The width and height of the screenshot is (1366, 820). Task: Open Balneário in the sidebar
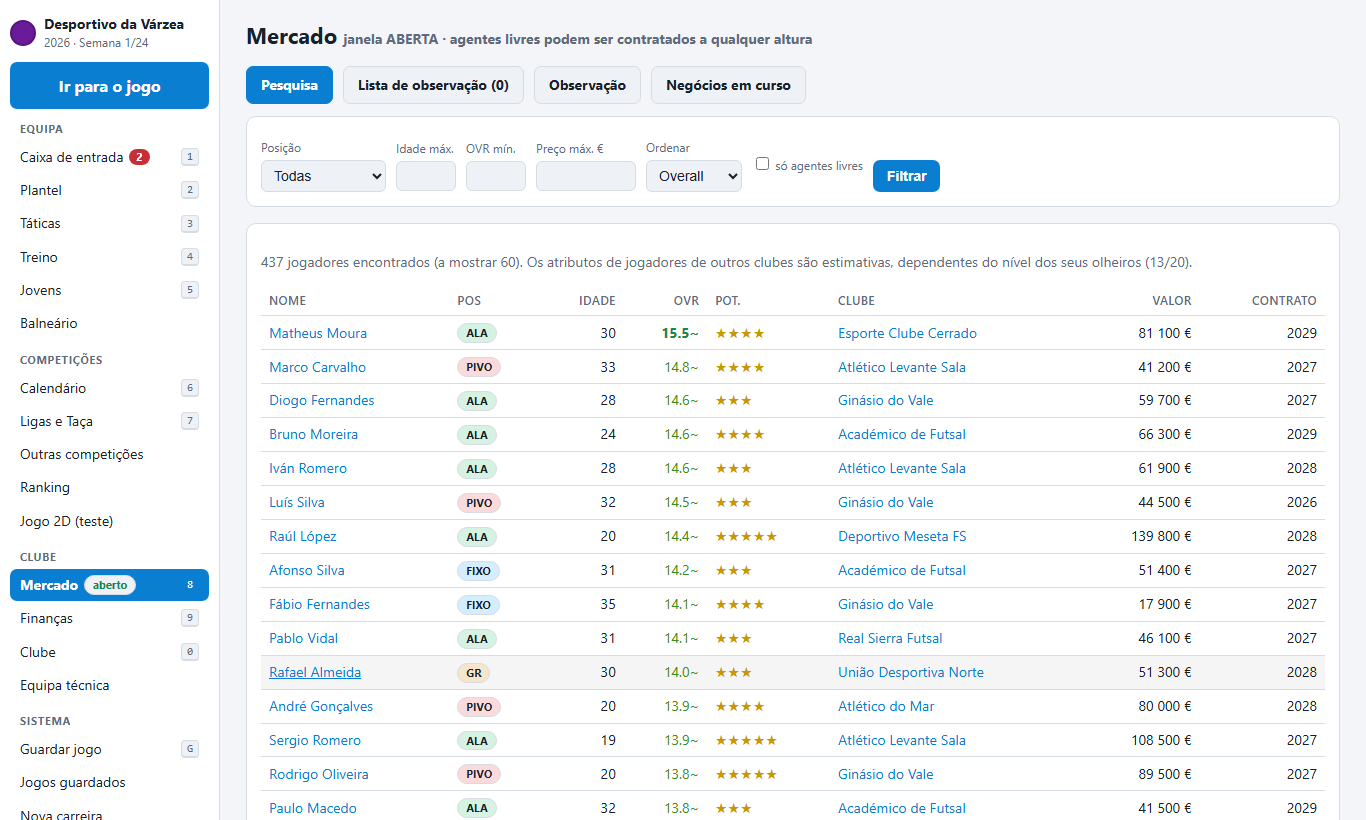tap(109, 323)
